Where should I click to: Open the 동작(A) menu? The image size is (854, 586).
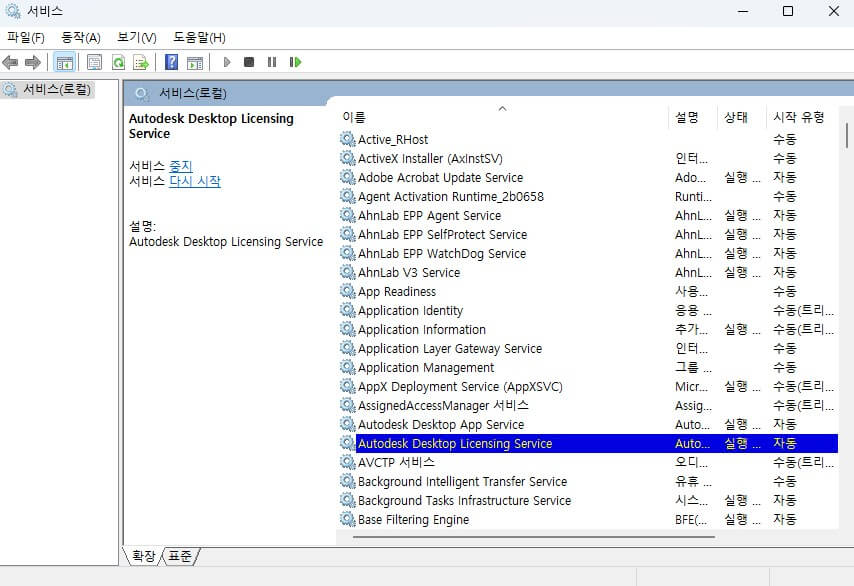[x=81, y=37]
